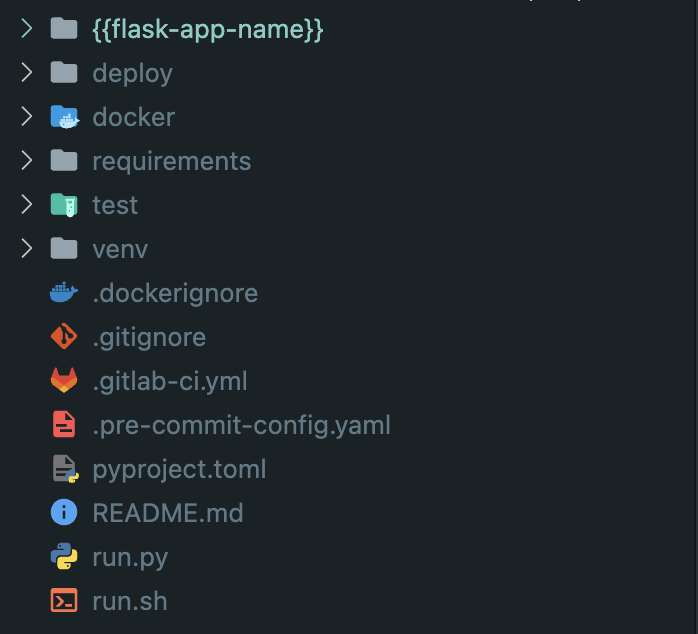Click the info icon beside README.md
Viewport: 698px width, 634px height.
pyautogui.click(x=64, y=513)
